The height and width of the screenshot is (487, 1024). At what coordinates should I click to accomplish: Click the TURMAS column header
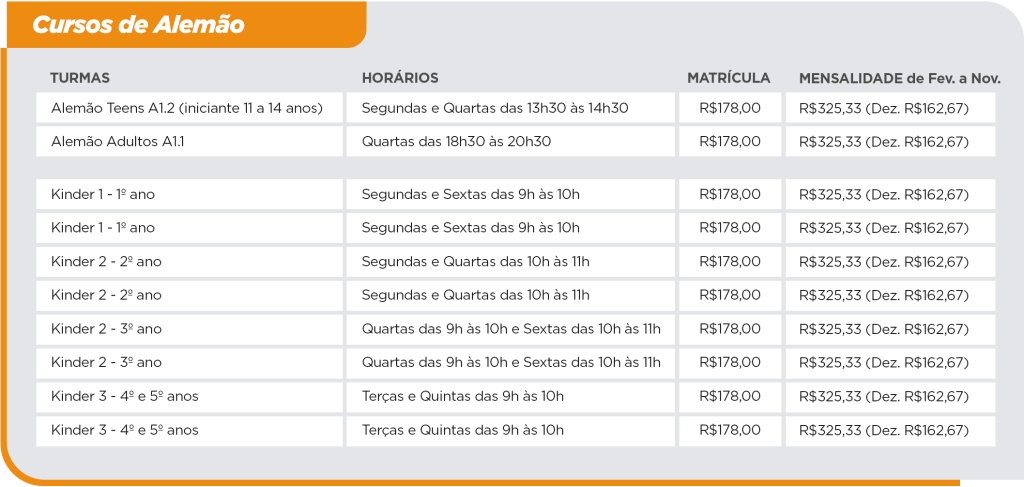coord(80,78)
